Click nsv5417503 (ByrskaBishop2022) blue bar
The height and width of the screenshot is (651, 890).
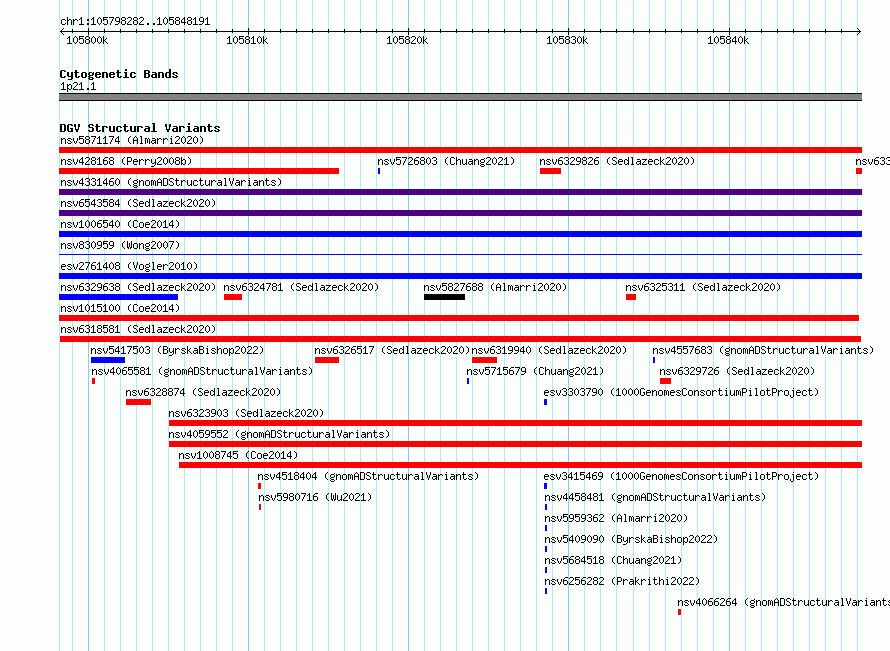point(108,360)
